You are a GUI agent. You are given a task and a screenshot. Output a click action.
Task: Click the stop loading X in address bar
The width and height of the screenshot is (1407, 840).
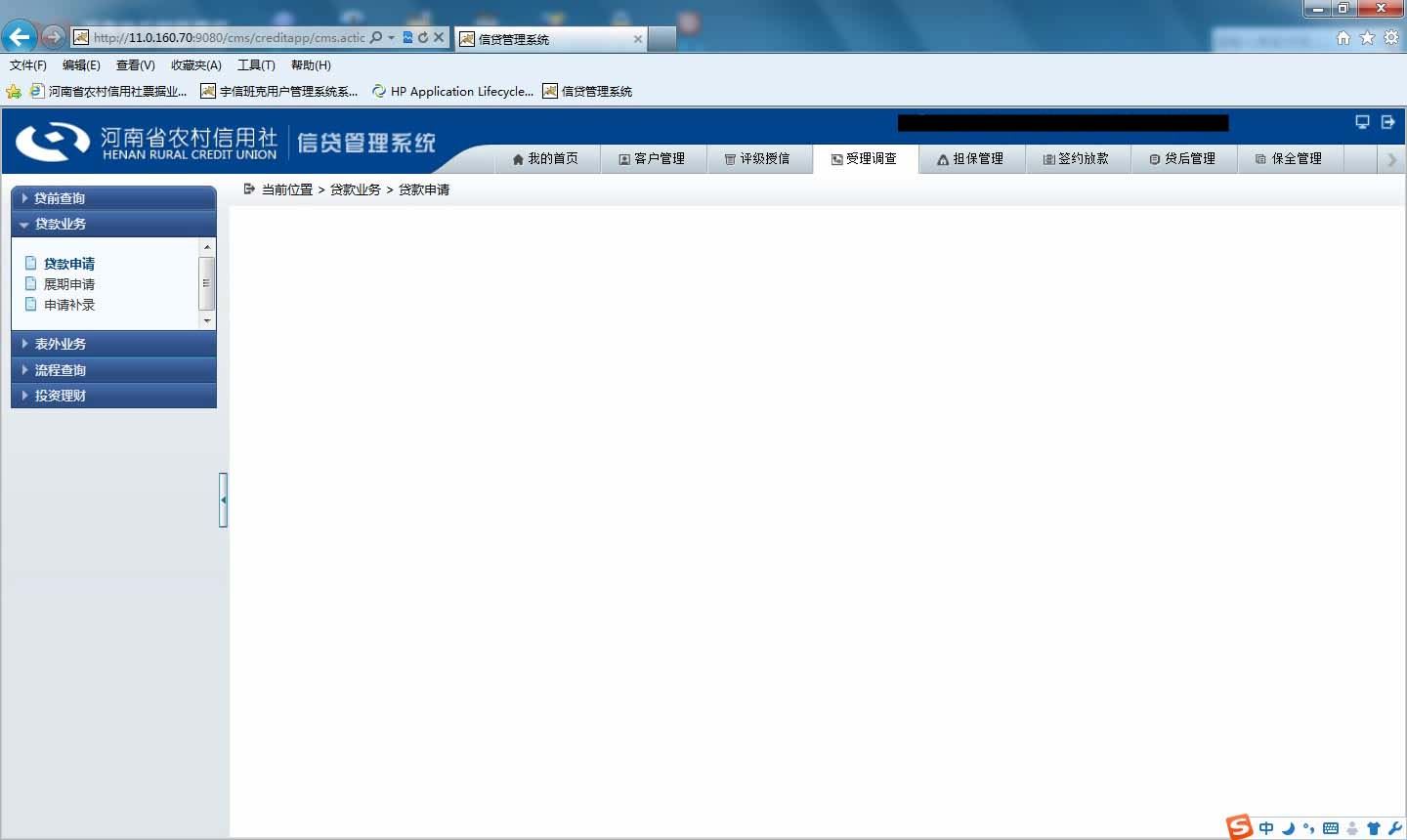pos(439,37)
